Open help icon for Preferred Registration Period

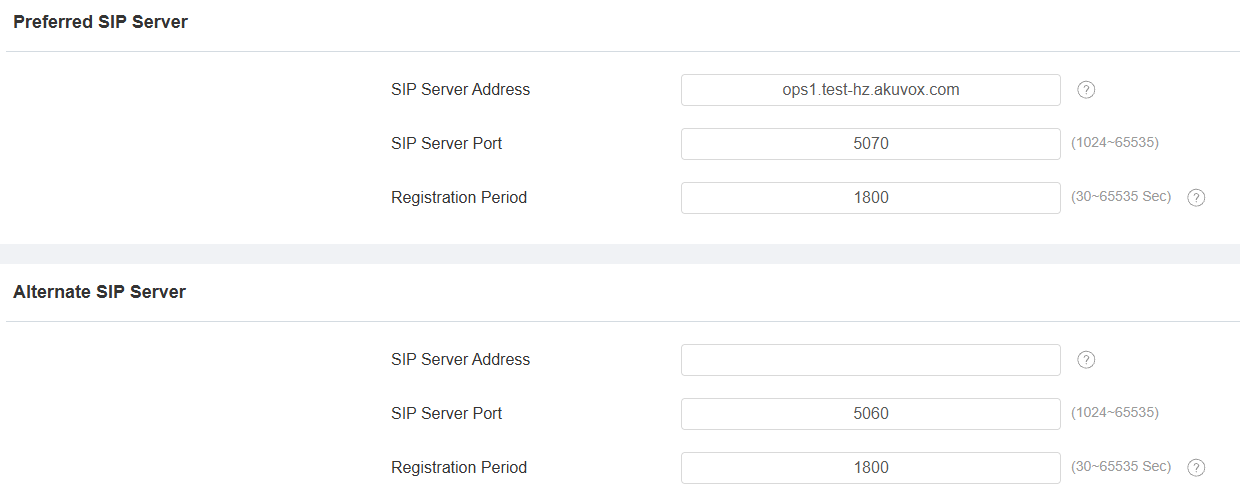coord(1196,198)
